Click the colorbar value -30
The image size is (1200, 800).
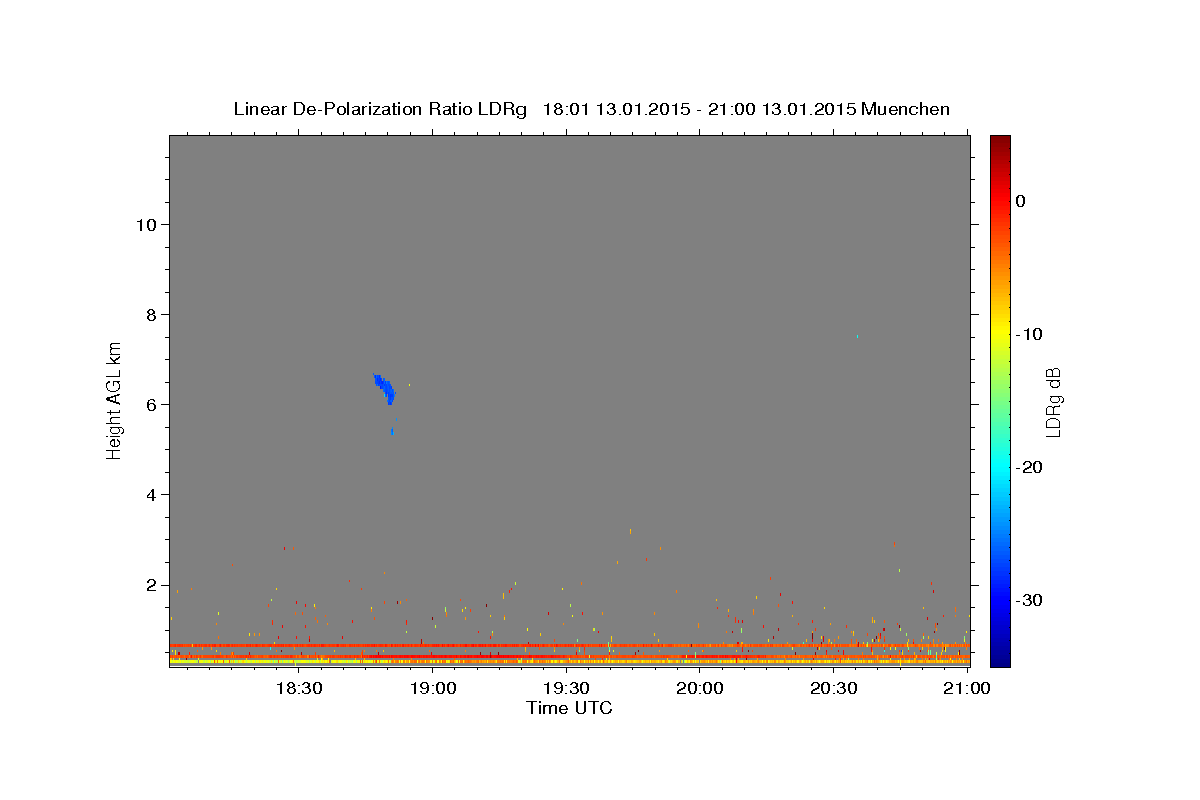click(x=1028, y=600)
